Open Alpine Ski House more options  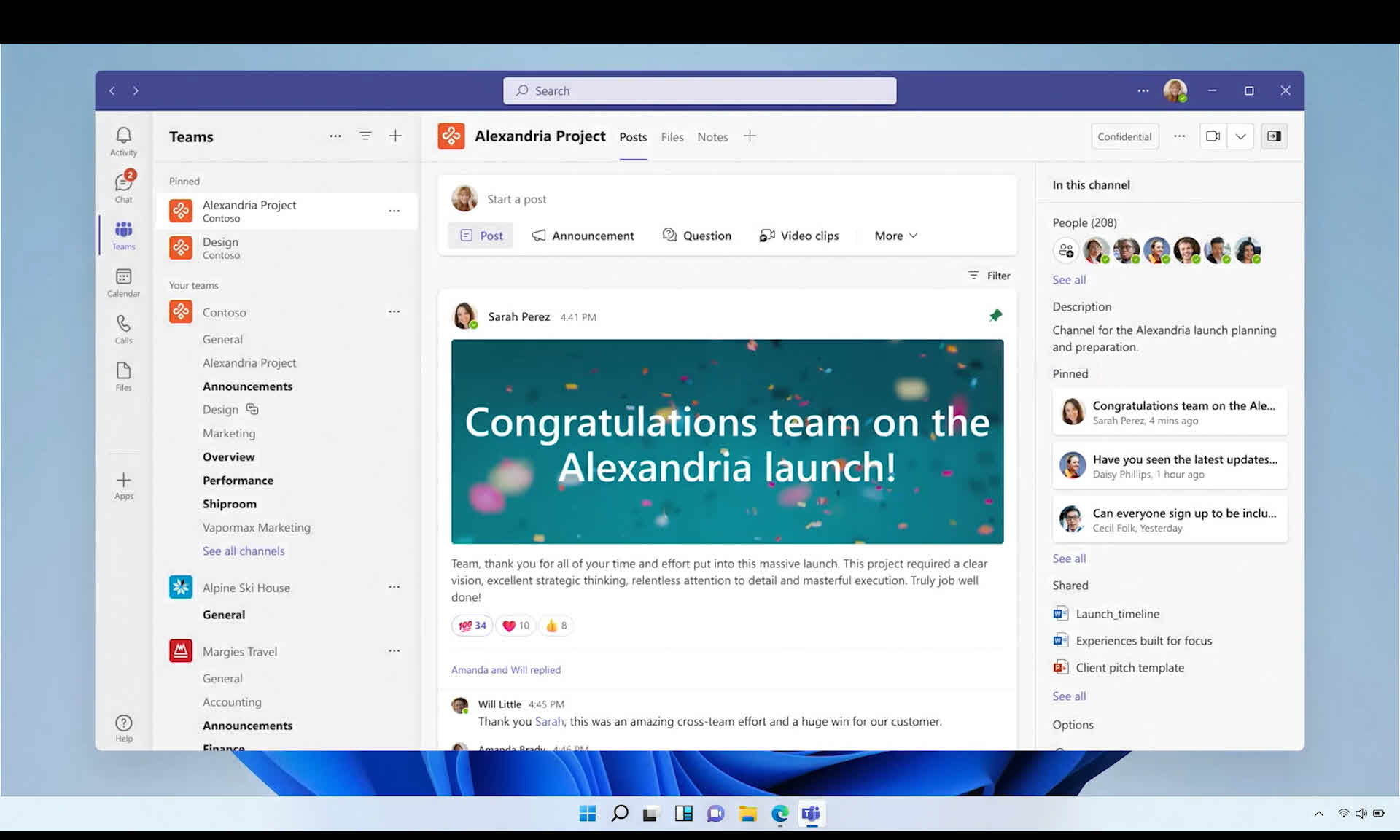tap(394, 586)
